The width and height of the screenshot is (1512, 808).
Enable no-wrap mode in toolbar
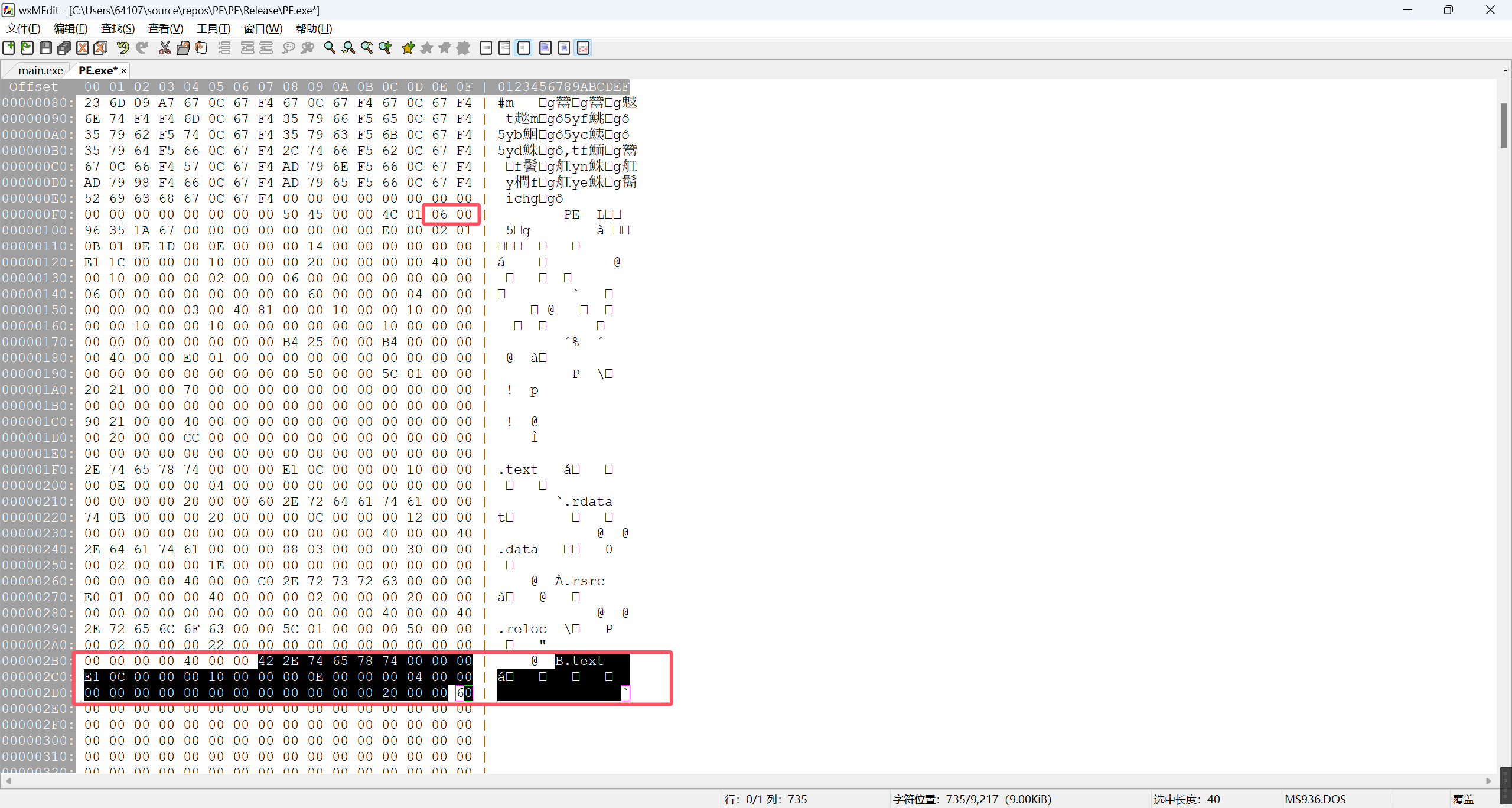(x=486, y=48)
